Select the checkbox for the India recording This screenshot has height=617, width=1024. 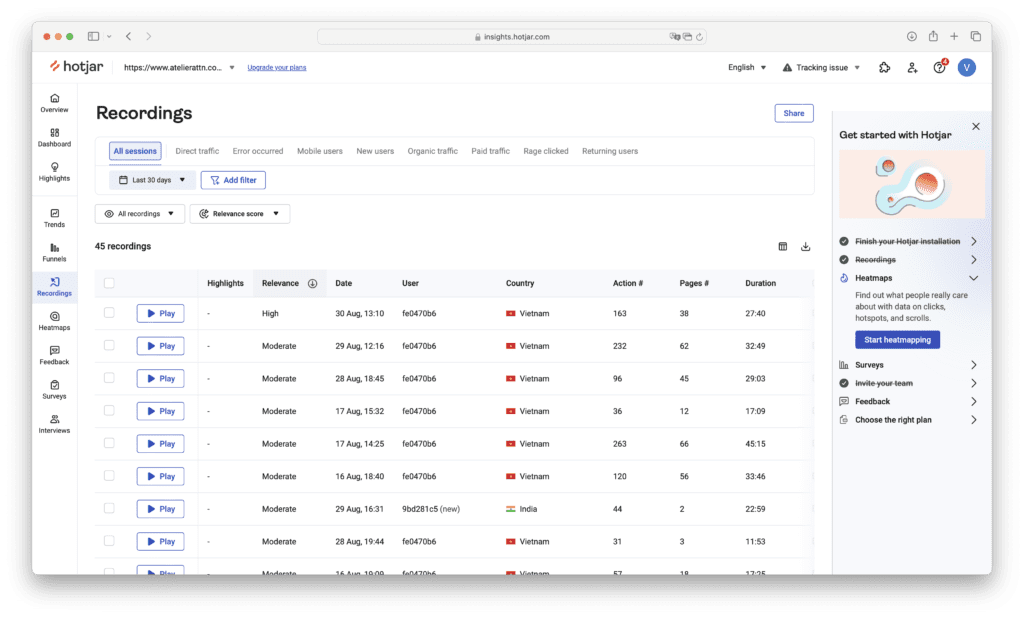point(109,509)
